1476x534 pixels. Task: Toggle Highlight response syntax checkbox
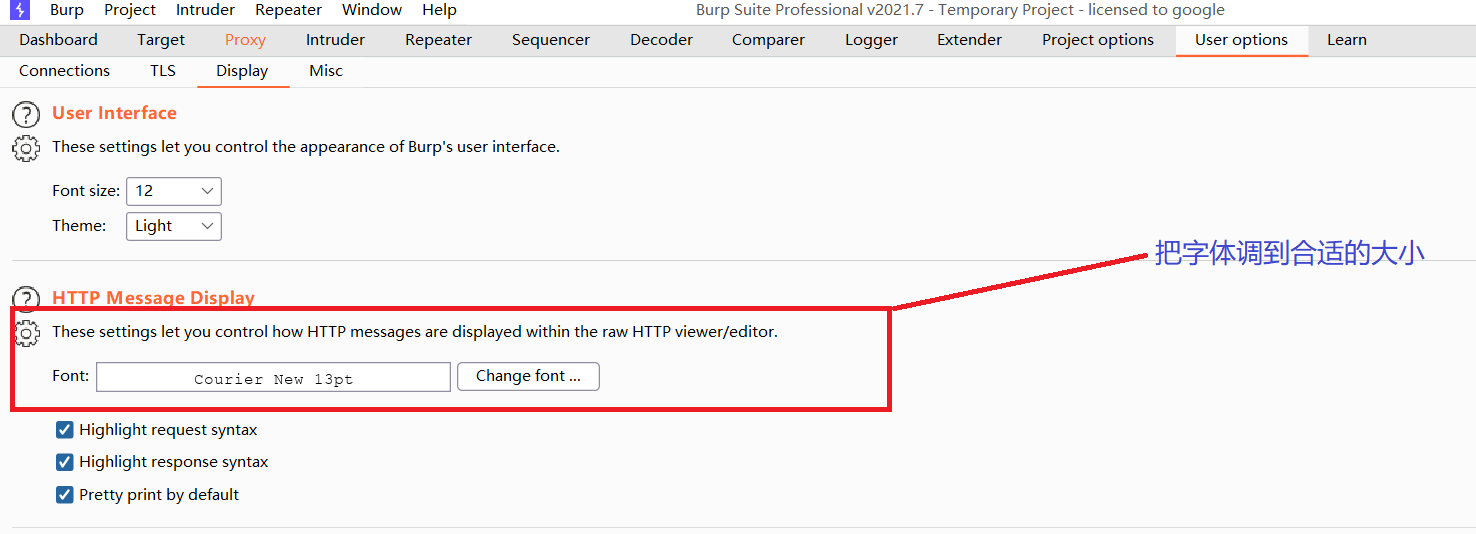(x=65, y=462)
